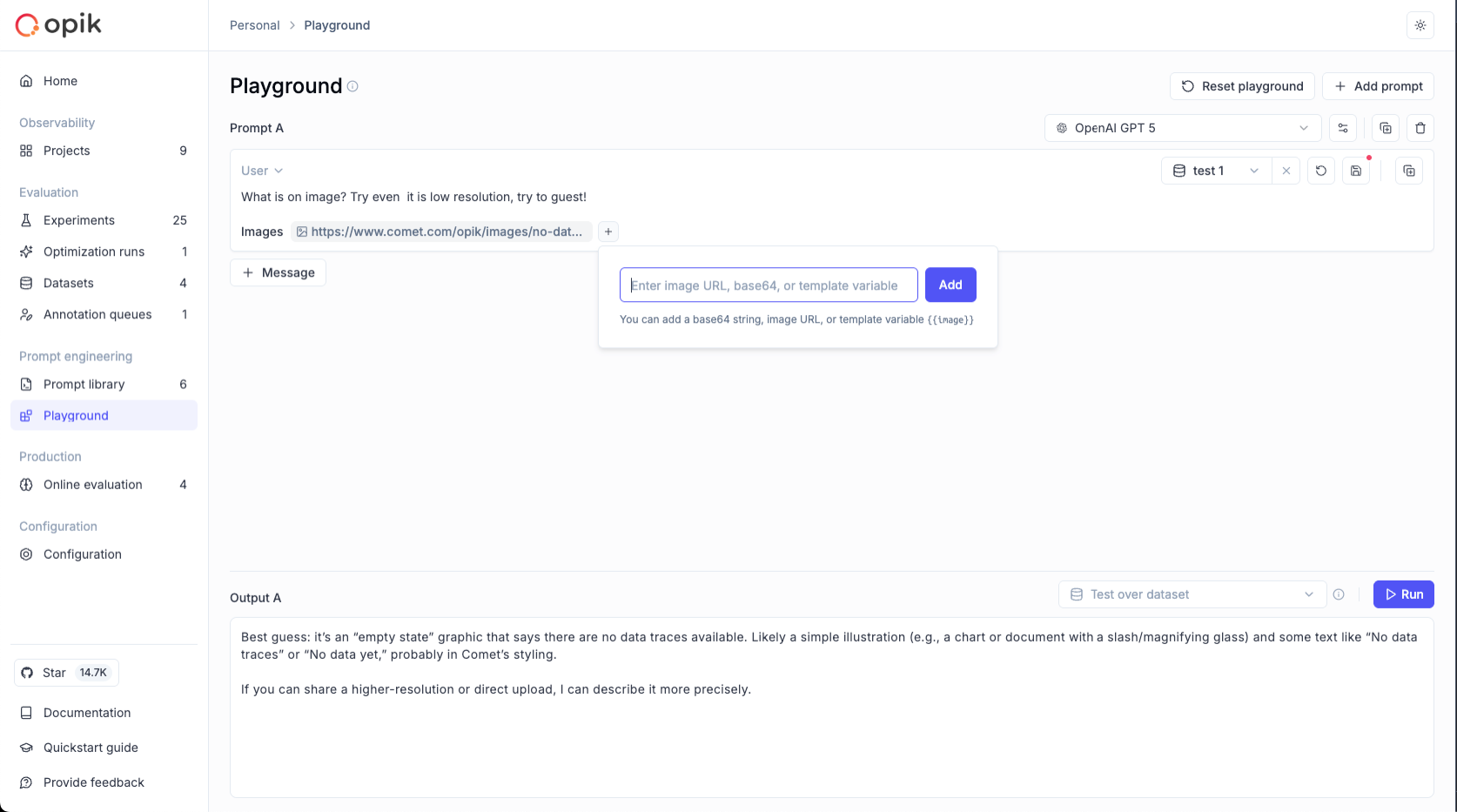Screen dimensions: 1457x812
Task: Expand the test 1 prompt selector
Action: (1217, 171)
